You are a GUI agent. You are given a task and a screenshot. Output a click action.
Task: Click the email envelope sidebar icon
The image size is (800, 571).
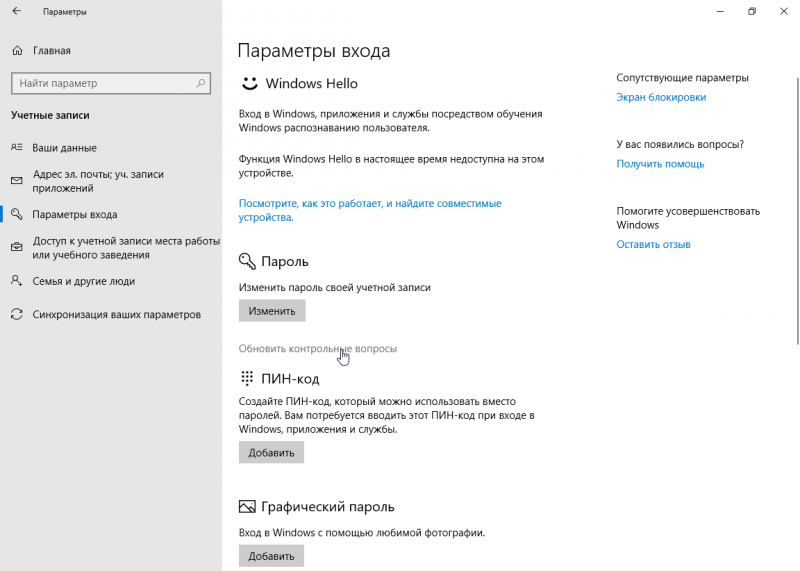pyautogui.click(x=16, y=181)
